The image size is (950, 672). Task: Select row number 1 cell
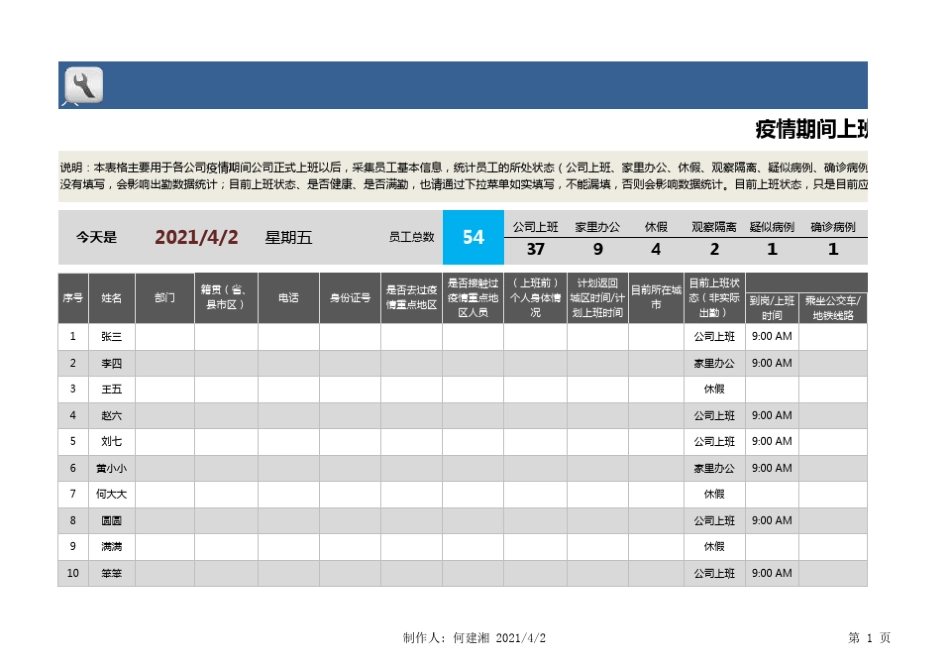pyautogui.click(x=73, y=336)
